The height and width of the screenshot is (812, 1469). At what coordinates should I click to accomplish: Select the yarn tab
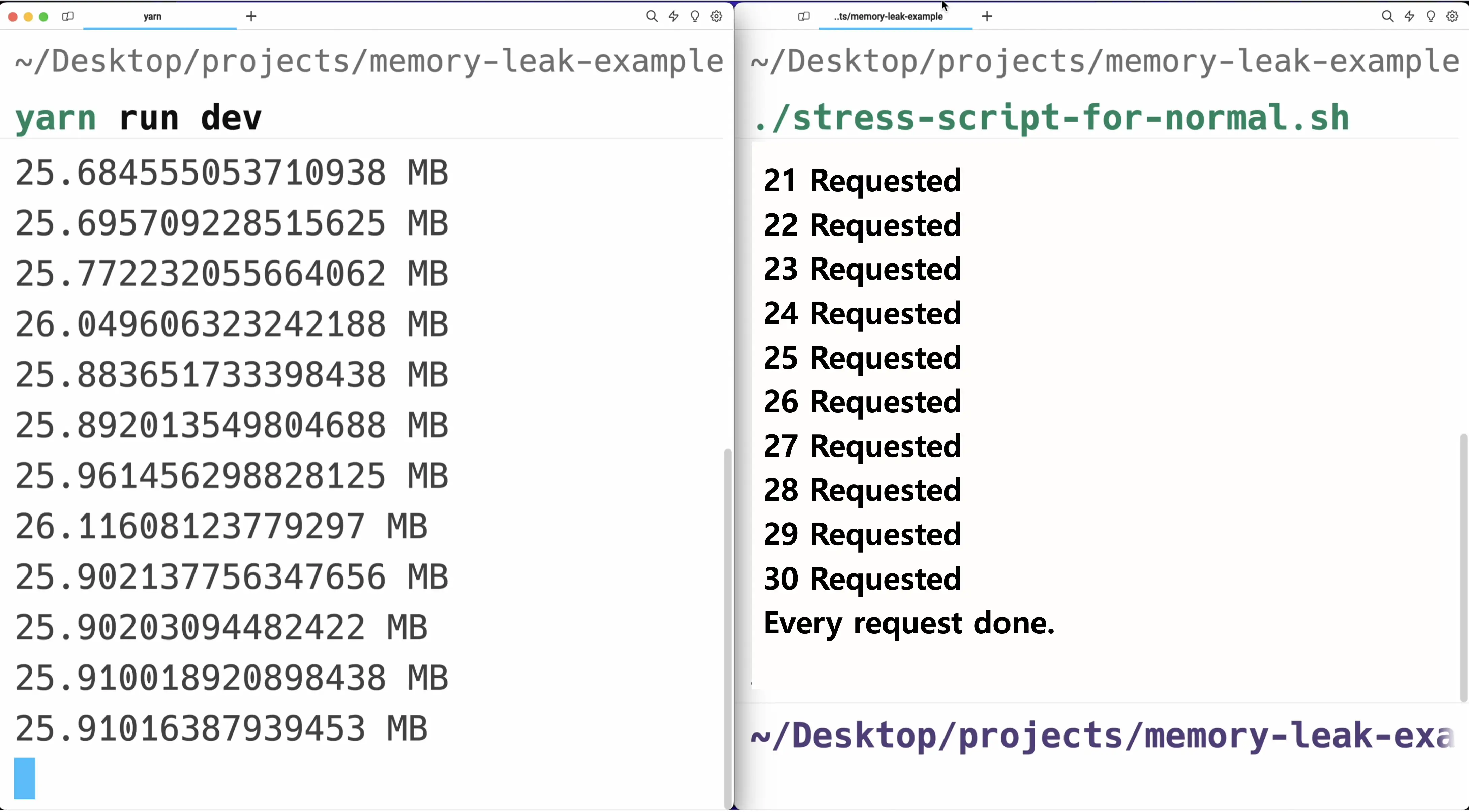[x=160, y=17]
